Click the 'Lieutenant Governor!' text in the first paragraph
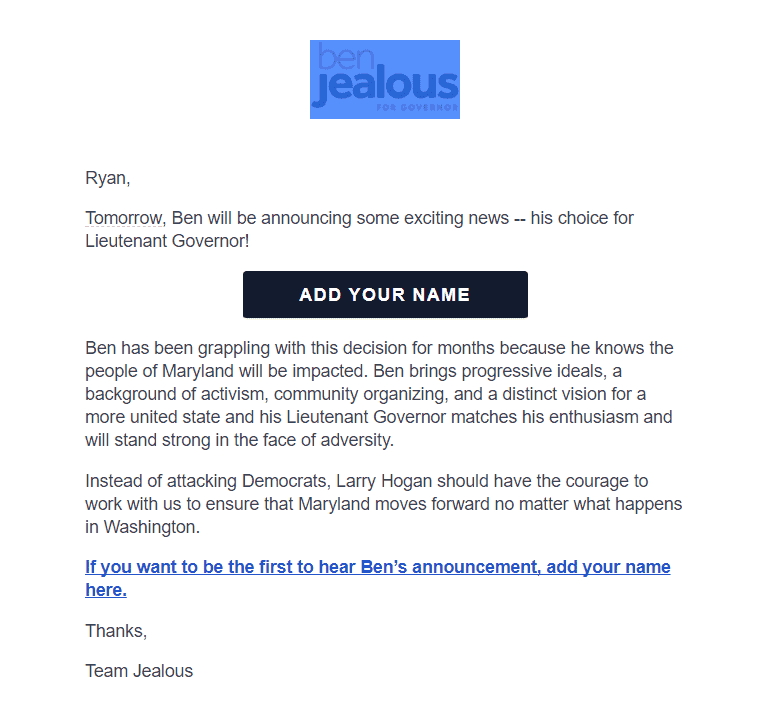 coord(167,241)
